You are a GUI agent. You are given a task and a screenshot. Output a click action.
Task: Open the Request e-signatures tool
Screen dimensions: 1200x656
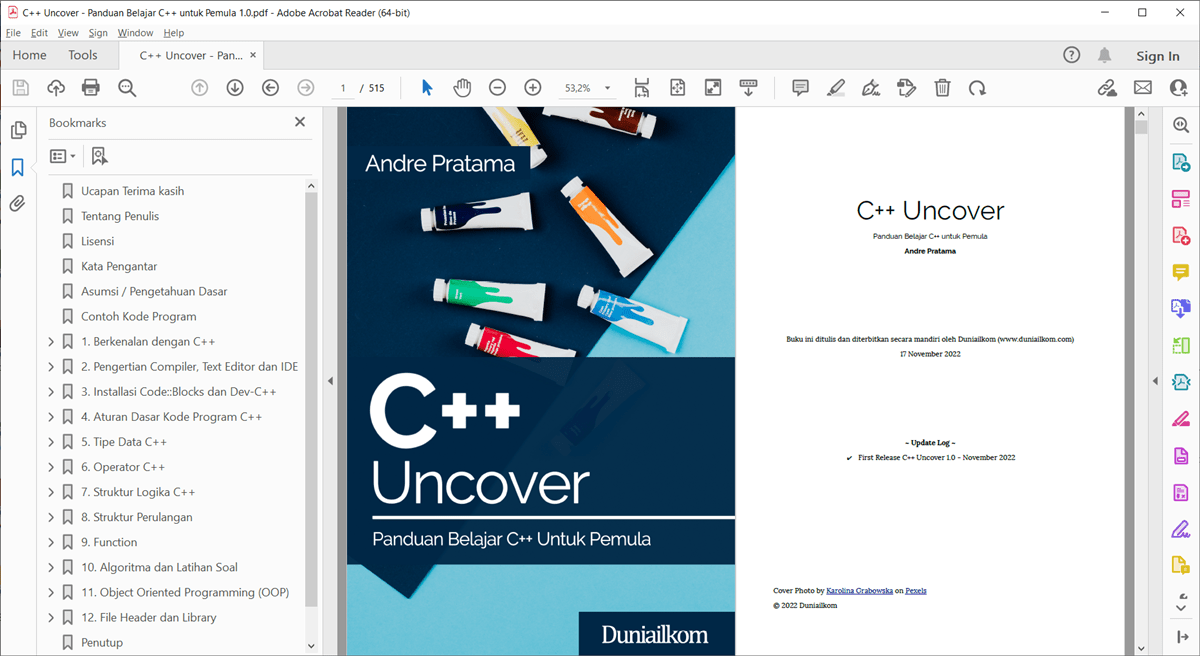907,88
